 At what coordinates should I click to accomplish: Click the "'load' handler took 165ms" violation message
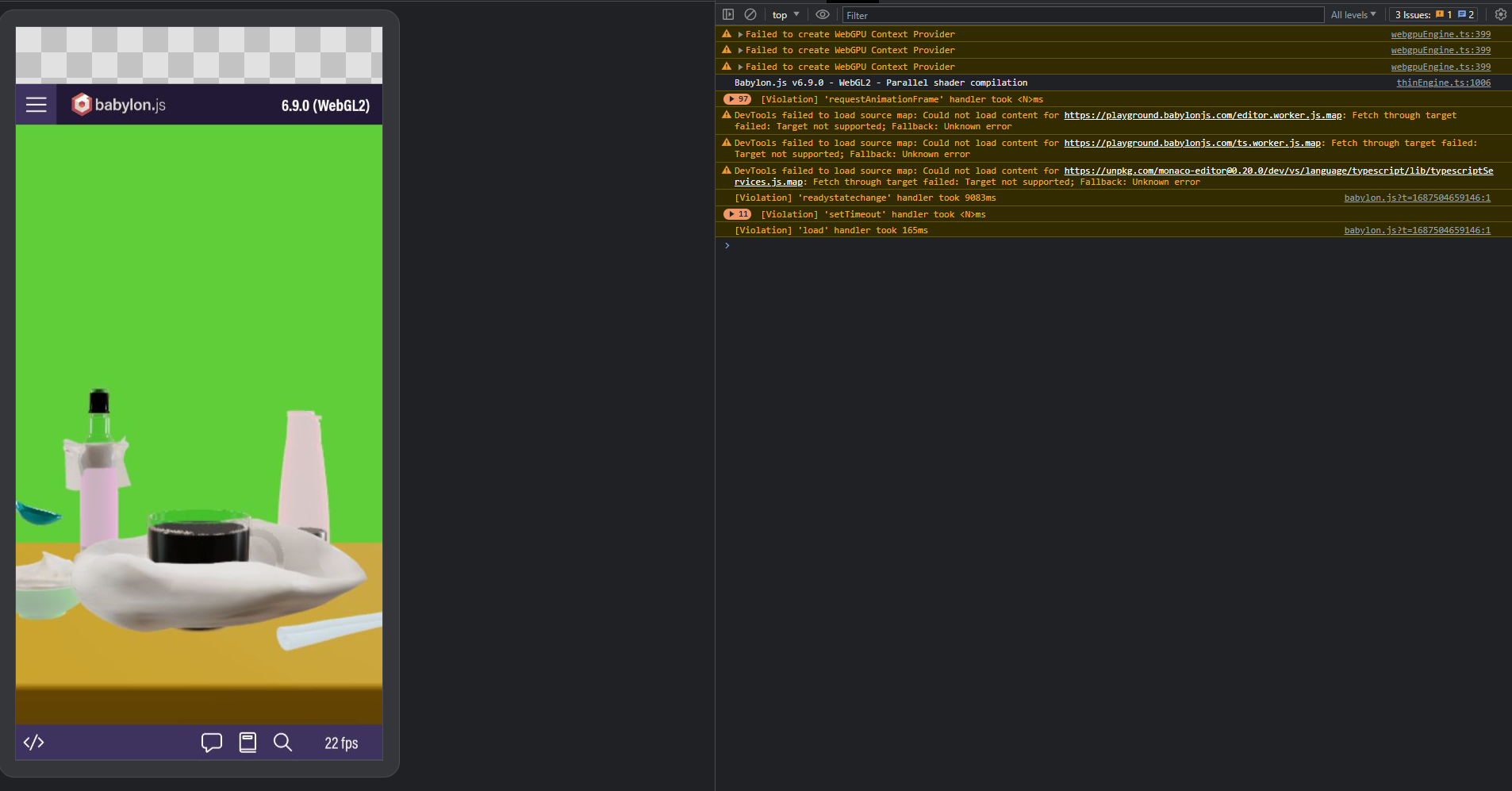[831, 230]
